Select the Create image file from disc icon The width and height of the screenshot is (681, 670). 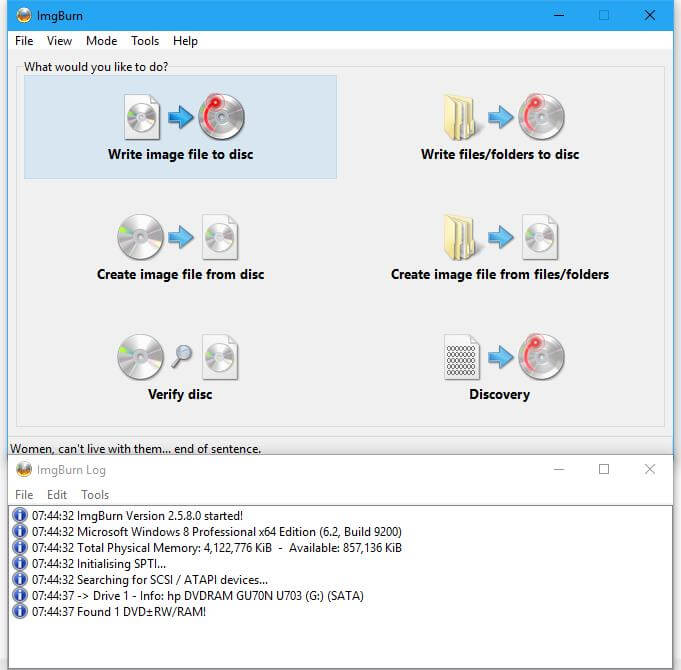click(178, 237)
